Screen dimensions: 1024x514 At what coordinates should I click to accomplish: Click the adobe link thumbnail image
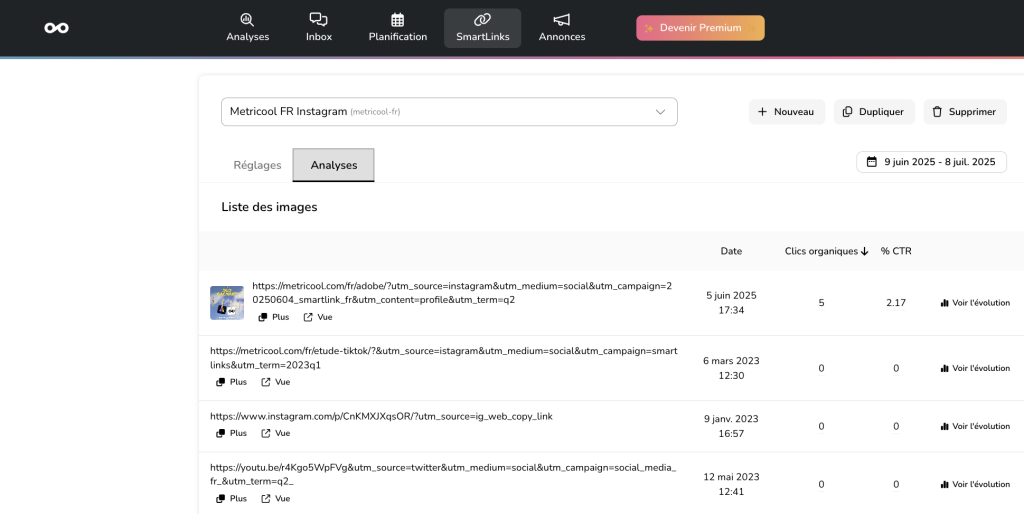point(226,302)
